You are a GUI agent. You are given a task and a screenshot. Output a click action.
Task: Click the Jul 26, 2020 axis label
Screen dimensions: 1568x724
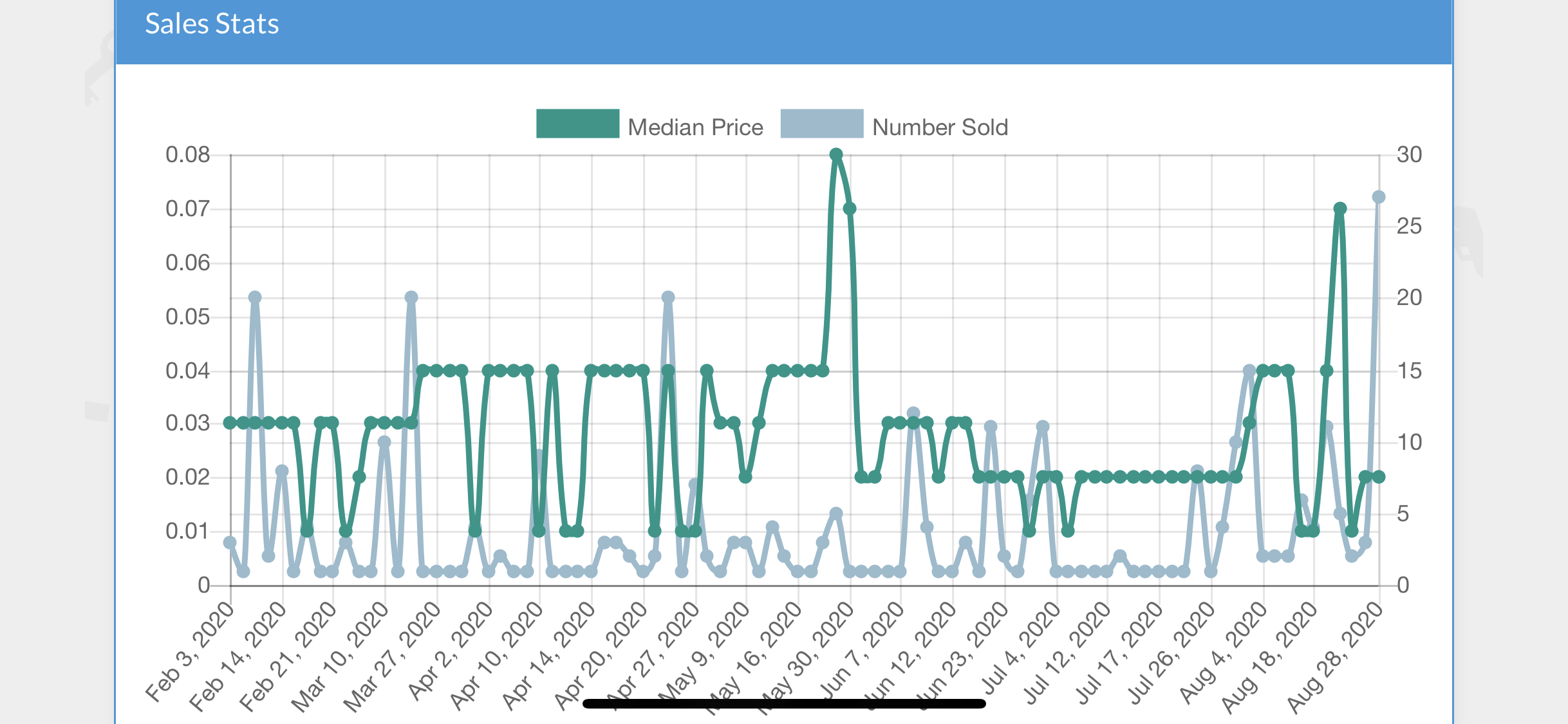(x=1171, y=653)
